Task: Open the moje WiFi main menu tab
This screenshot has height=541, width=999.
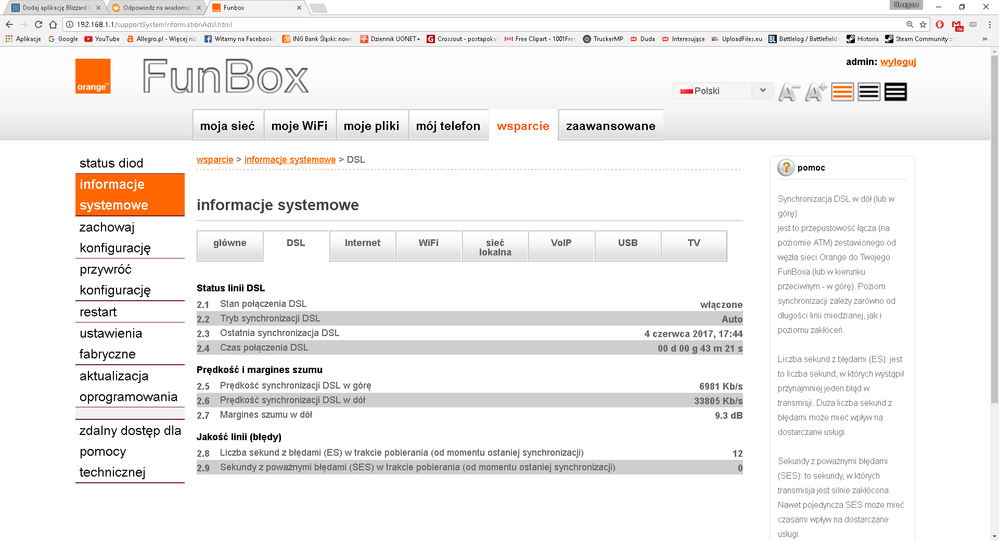Action: (299, 126)
